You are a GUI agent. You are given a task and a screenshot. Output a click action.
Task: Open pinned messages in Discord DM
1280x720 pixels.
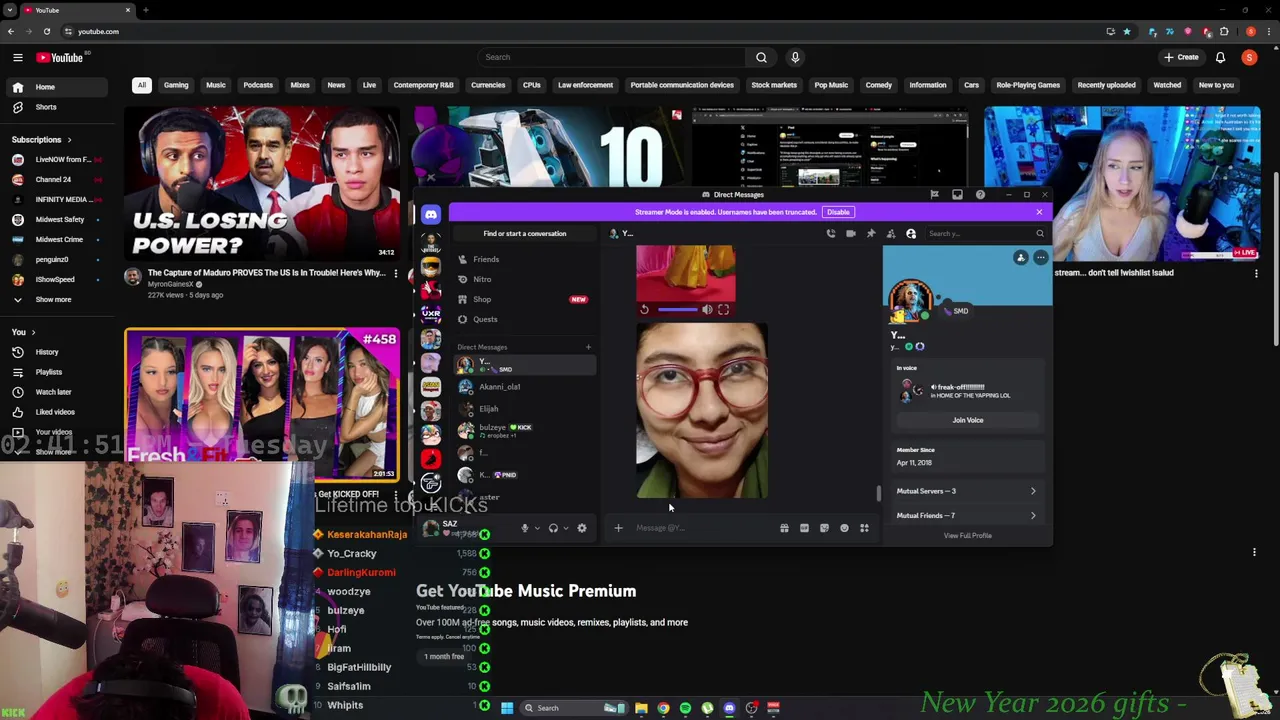[870, 233]
